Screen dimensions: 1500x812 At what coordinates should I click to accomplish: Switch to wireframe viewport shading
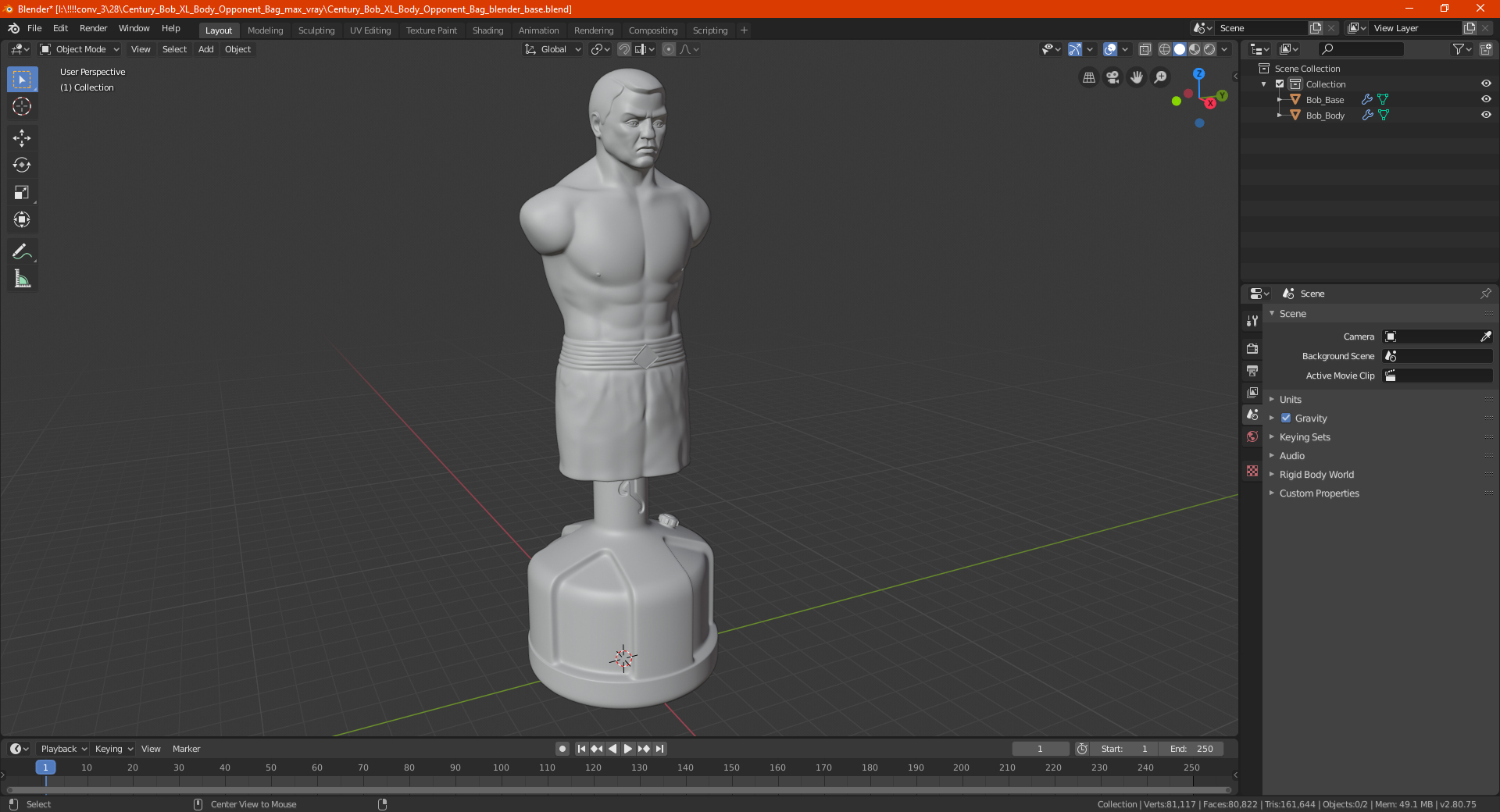tap(1164, 49)
